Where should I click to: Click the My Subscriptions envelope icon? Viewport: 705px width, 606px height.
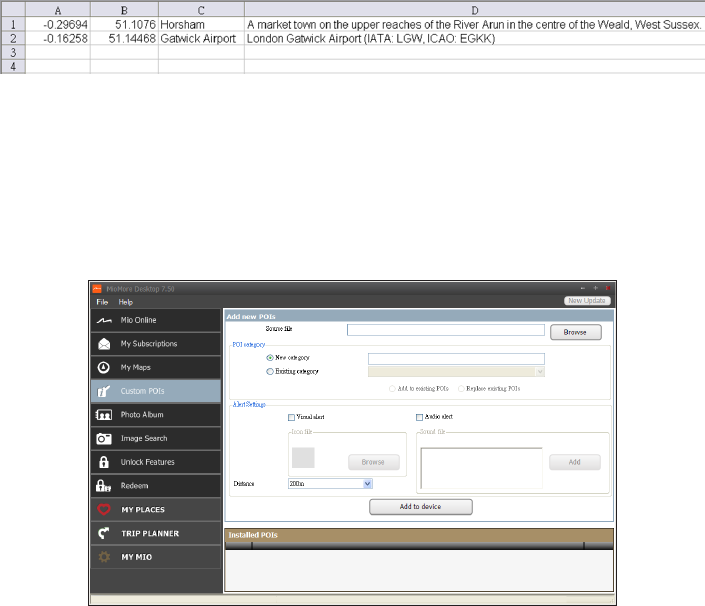(104, 344)
